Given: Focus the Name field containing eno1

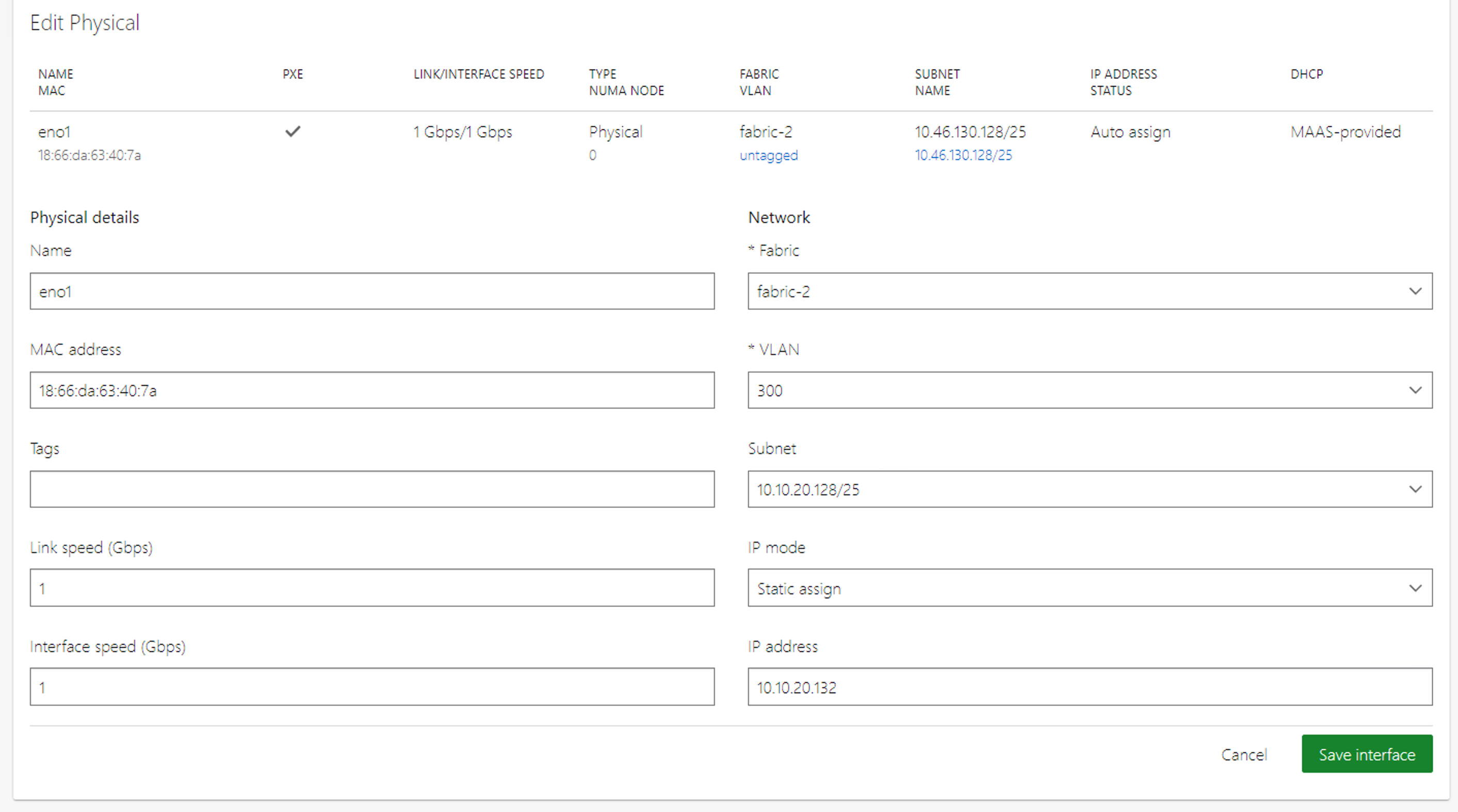Looking at the screenshot, I should pos(372,291).
